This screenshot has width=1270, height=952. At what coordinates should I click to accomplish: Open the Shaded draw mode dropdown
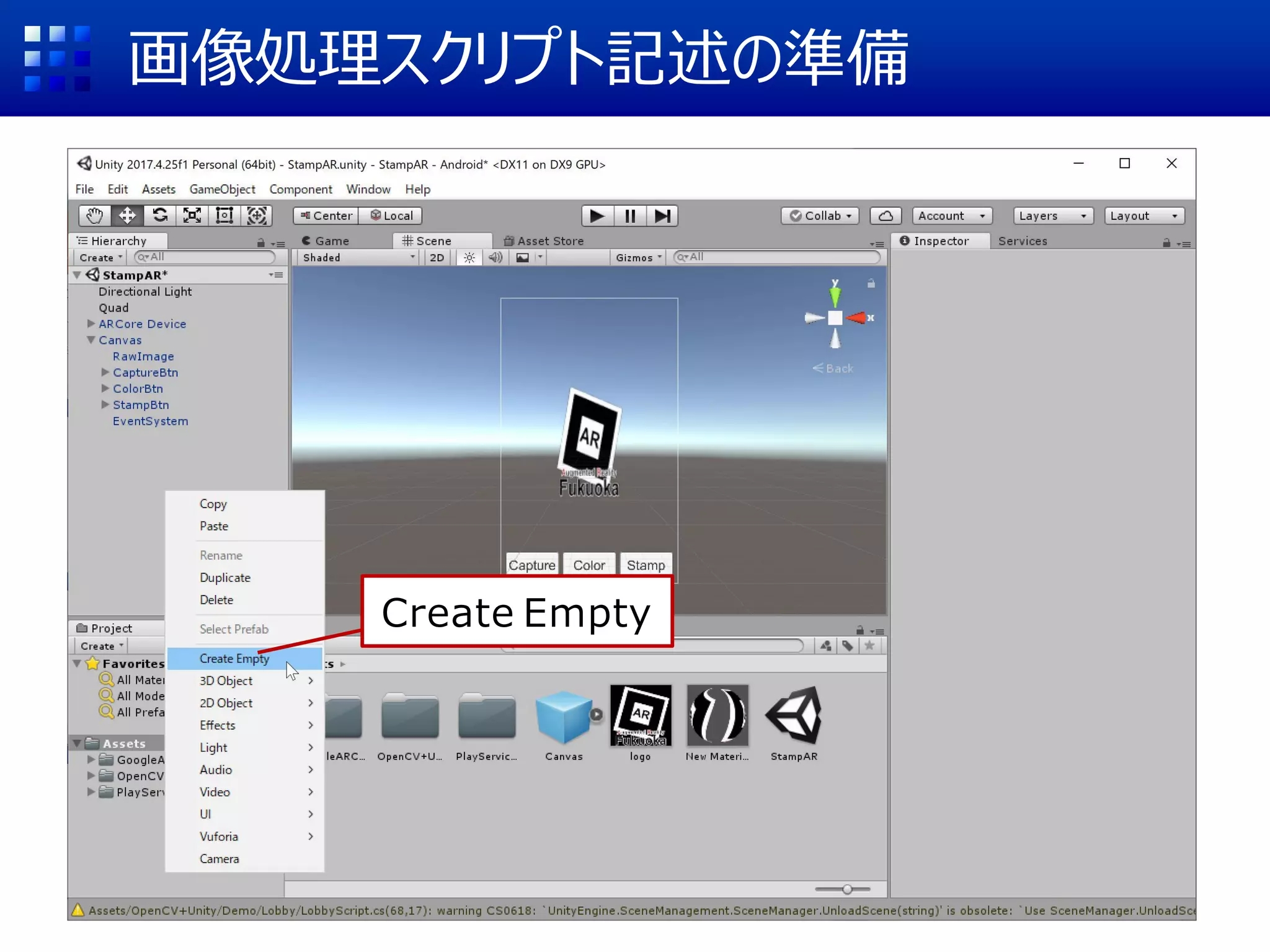(358, 258)
